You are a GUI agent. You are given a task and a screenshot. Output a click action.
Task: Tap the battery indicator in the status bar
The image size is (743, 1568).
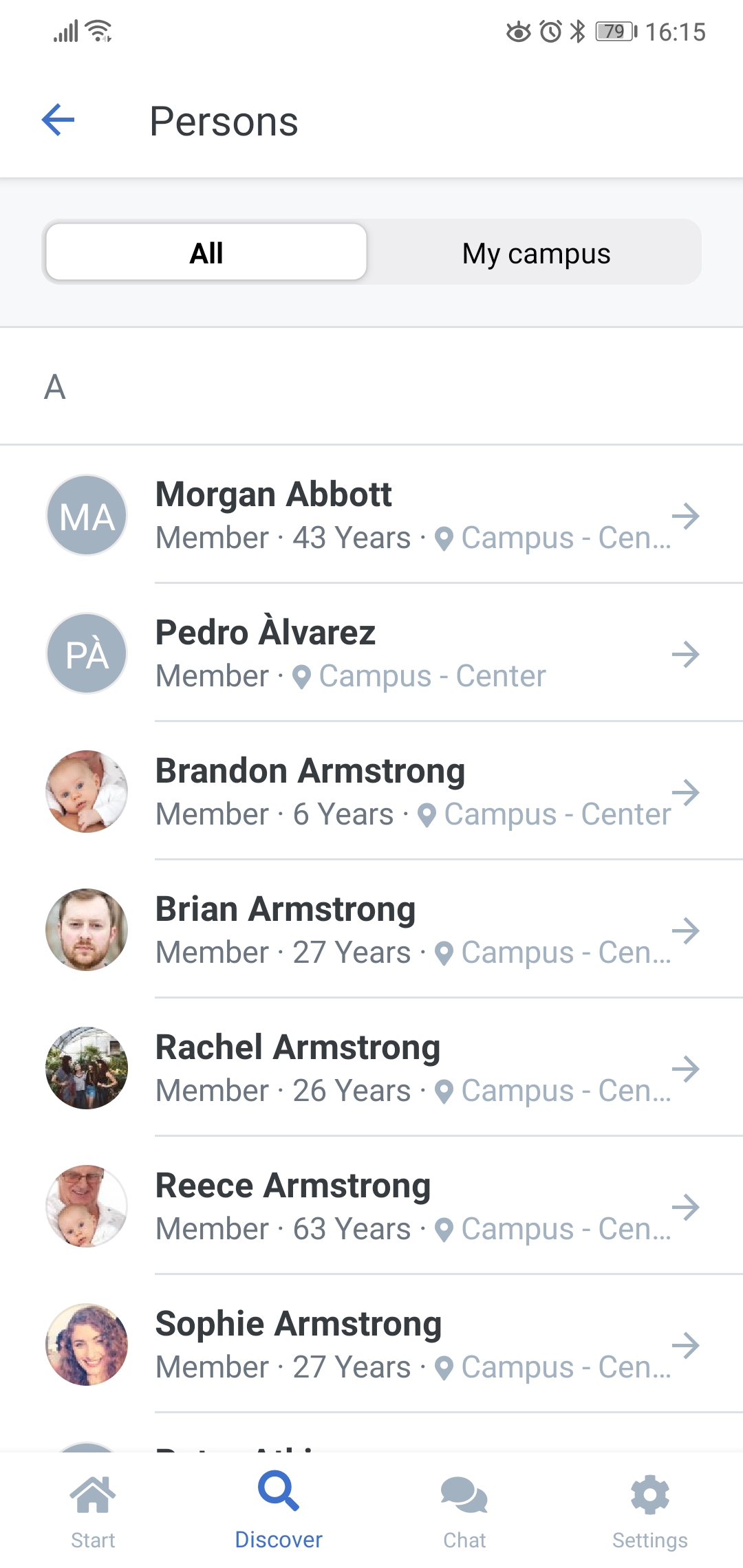(616, 32)
